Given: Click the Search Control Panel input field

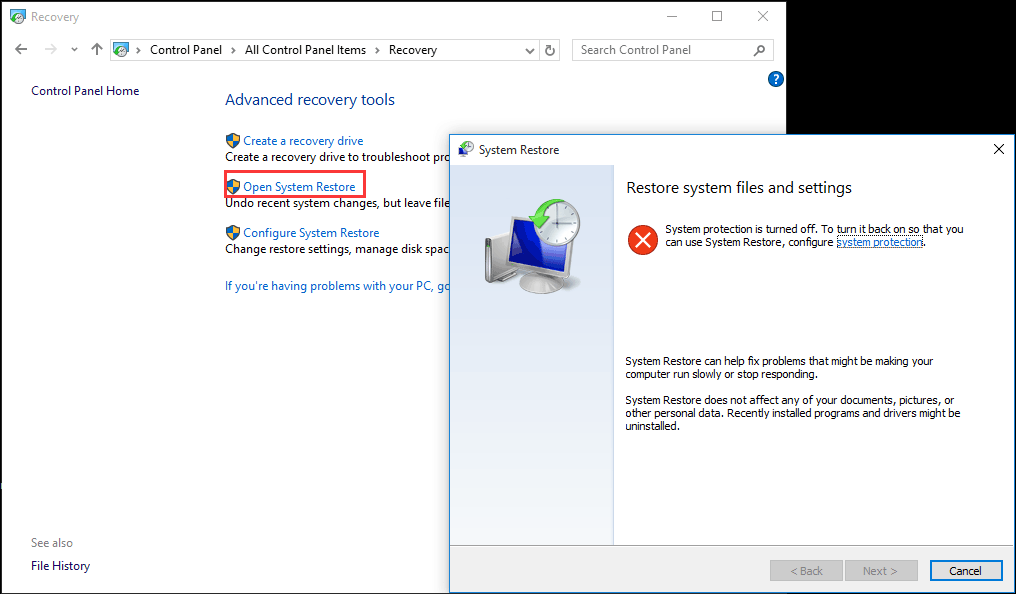Looking at the screenshot, I should click(660, 49).
